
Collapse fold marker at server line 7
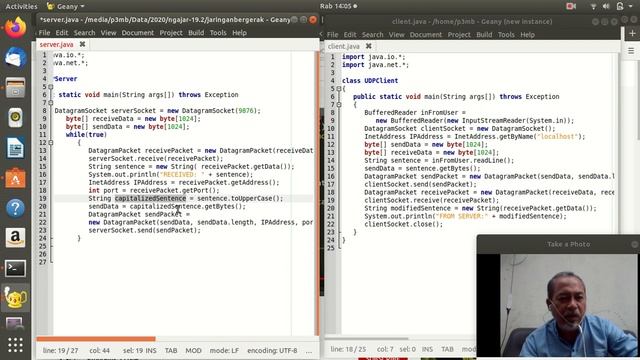(x=51, y=102)
